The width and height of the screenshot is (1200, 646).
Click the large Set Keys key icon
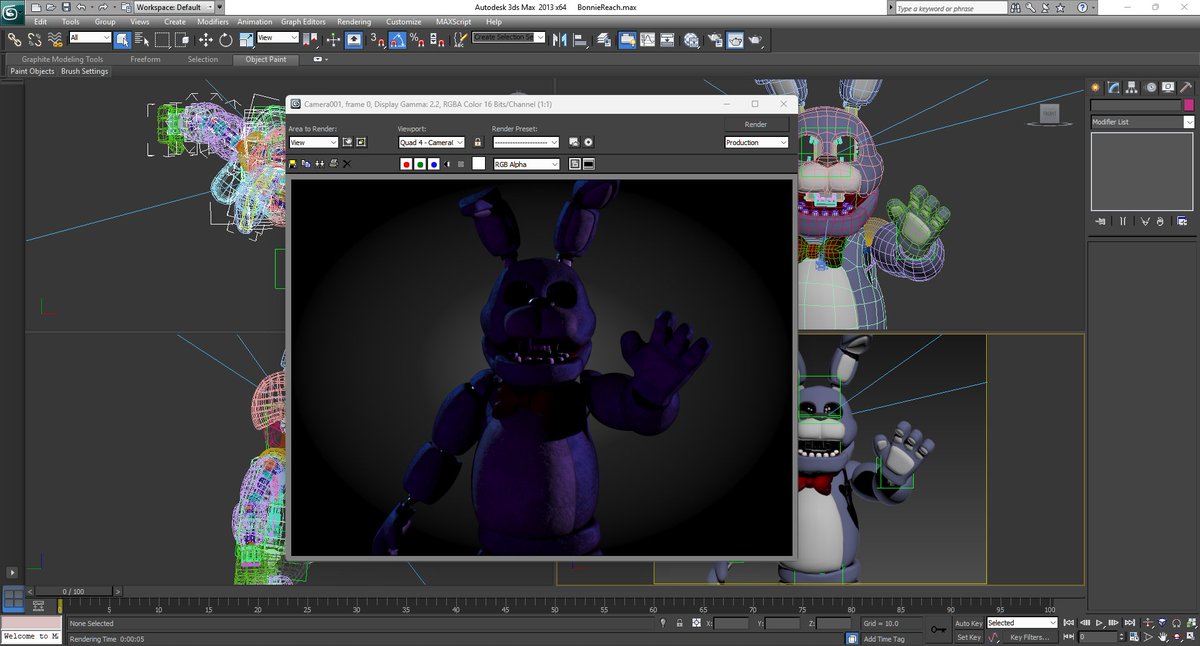pos(938,630)
